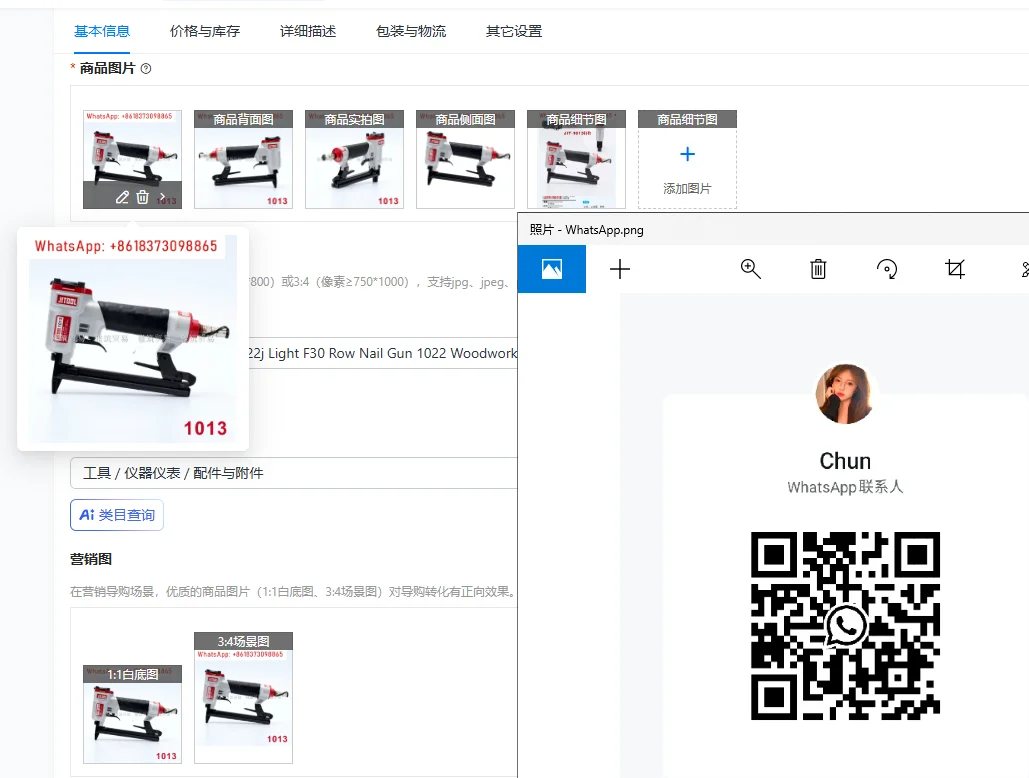Open the 详细描述 tab
Screen dimensions: 1029x778
click(308, 31)
